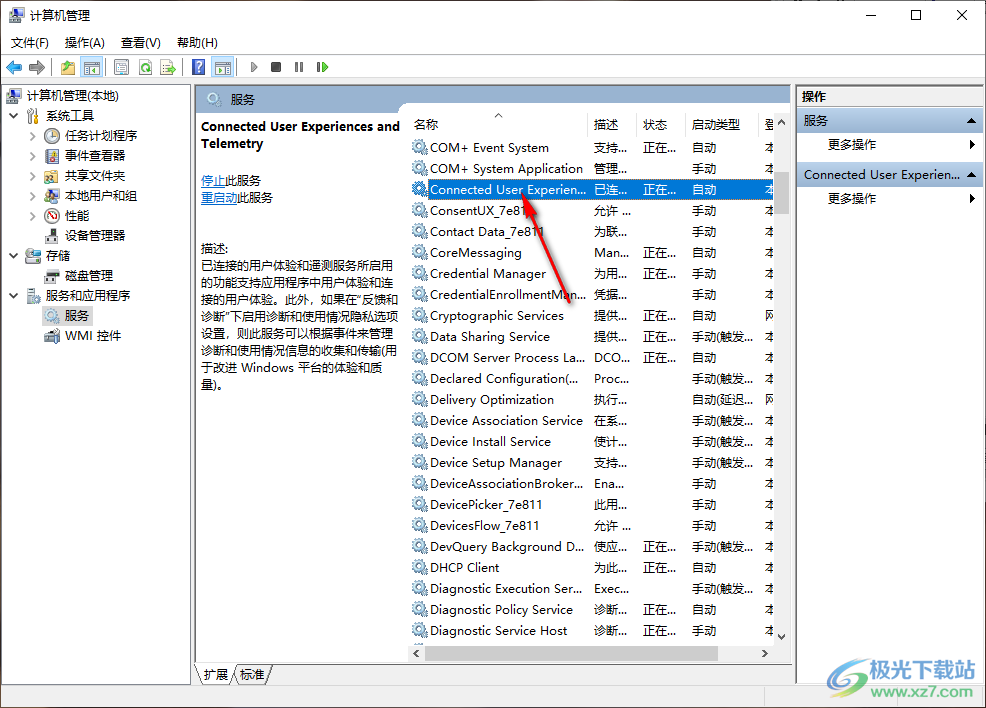Viewport: 986px width, 708px height.
Task: Expand the 本地用户和组 node
Action: point(33,196)
